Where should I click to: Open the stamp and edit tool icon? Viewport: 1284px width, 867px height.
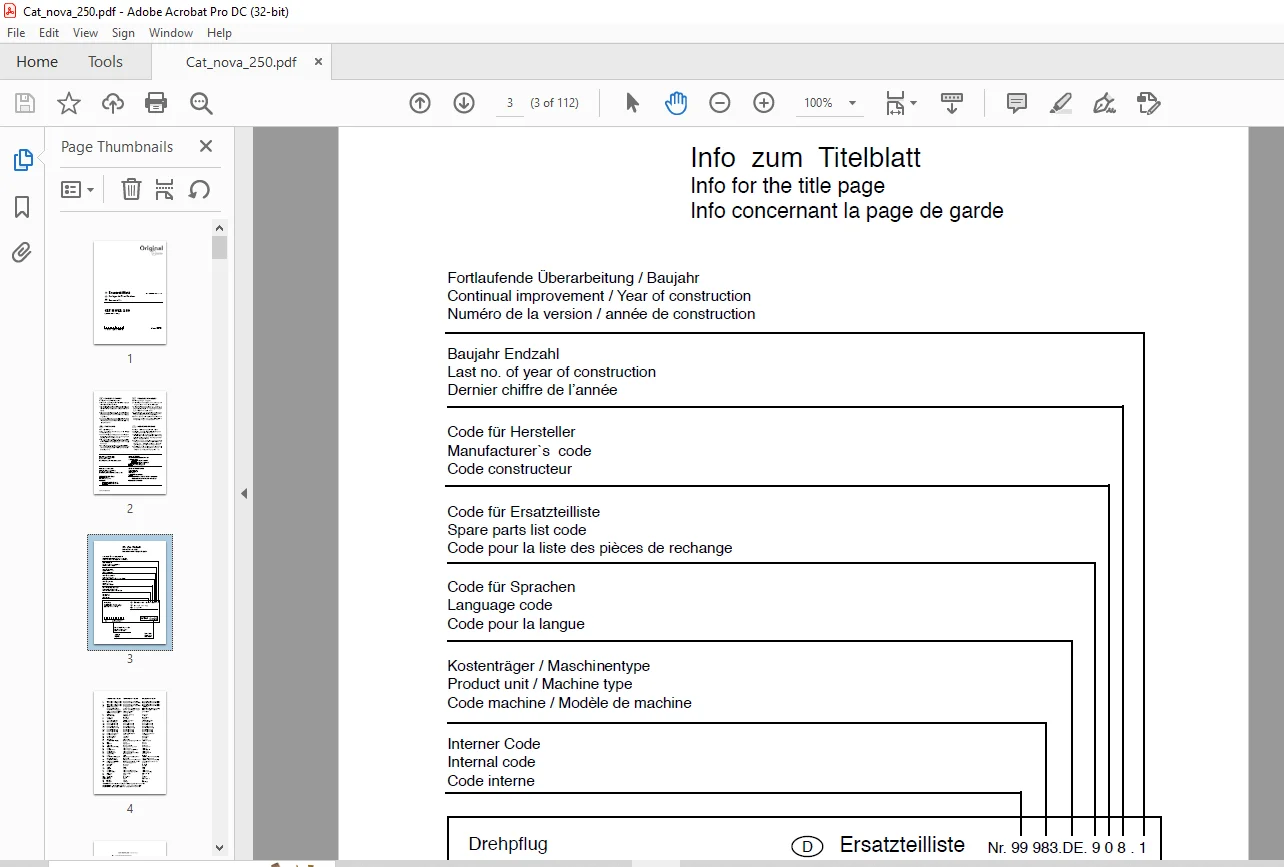(x=1149, y=103)
